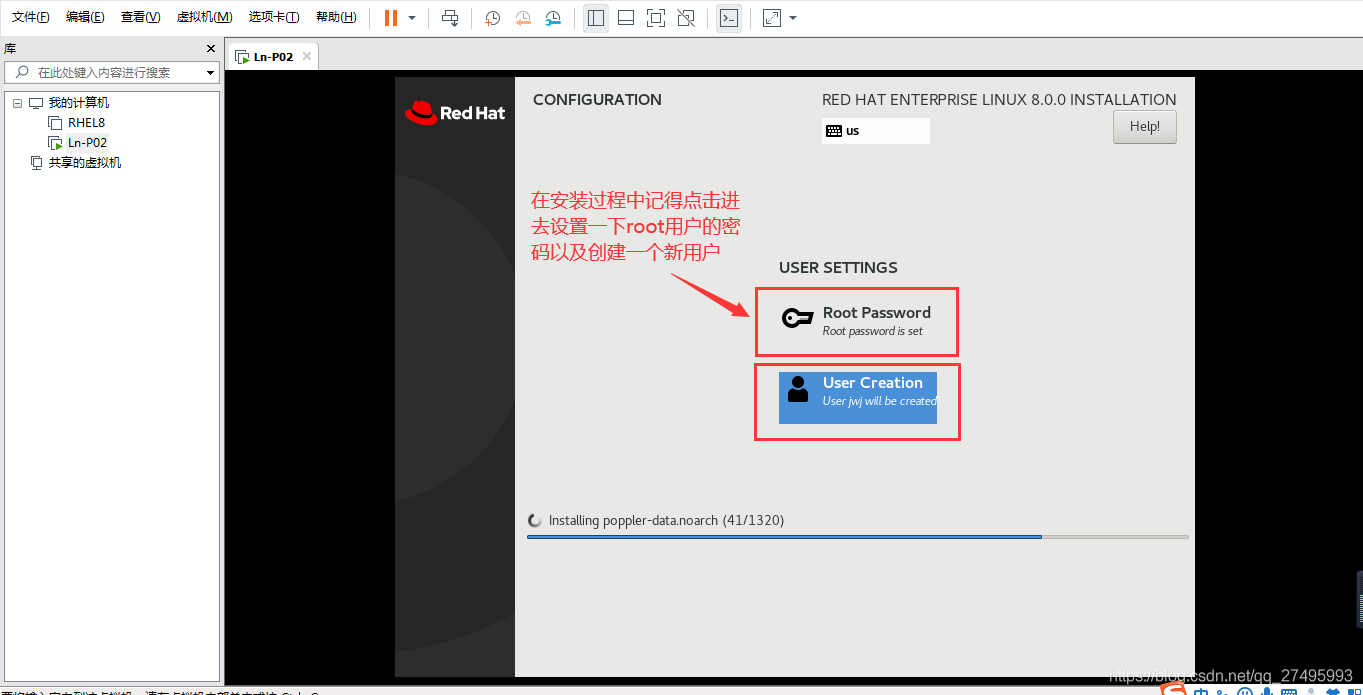Select the Ln-P02 virtual machine in library

[x=87, y=143]
